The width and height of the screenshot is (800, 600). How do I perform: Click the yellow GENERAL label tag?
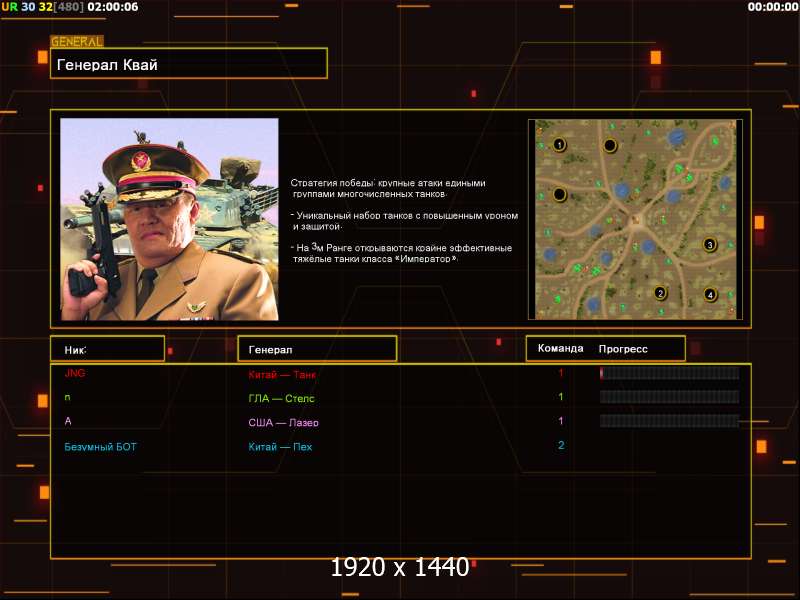point(77,42)
